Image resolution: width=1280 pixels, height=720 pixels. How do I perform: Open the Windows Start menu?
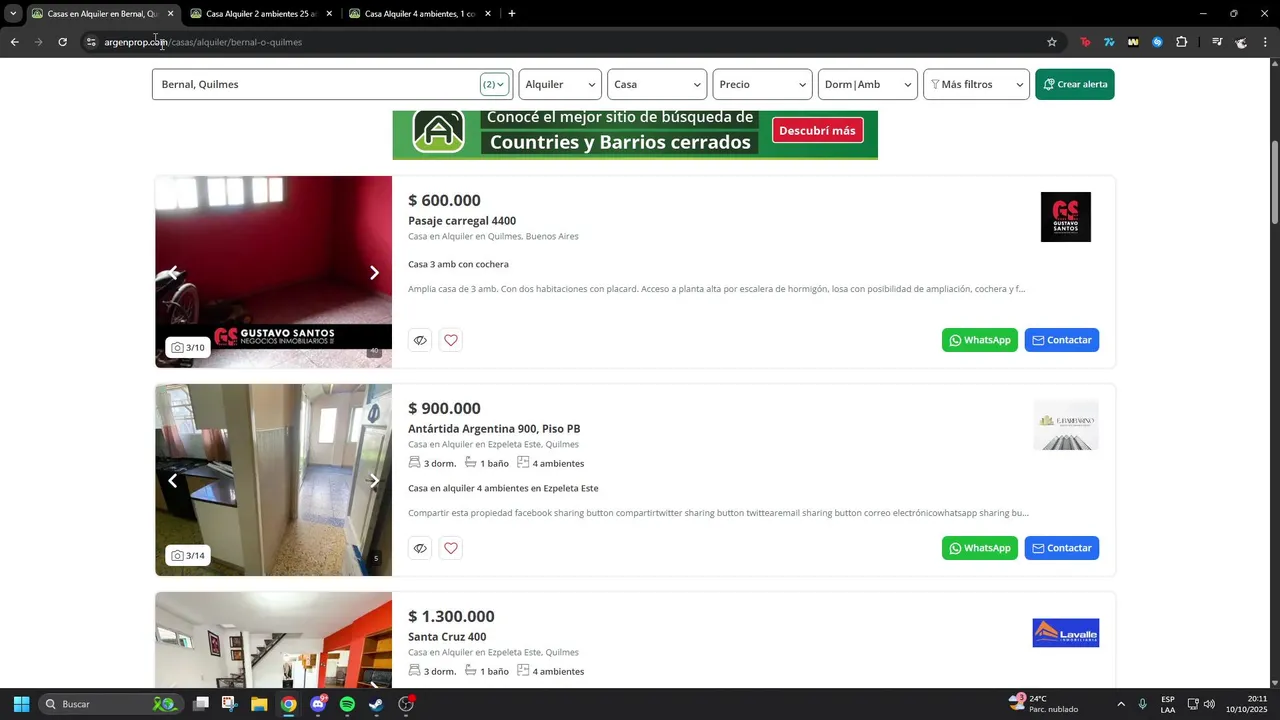[21, 704]
